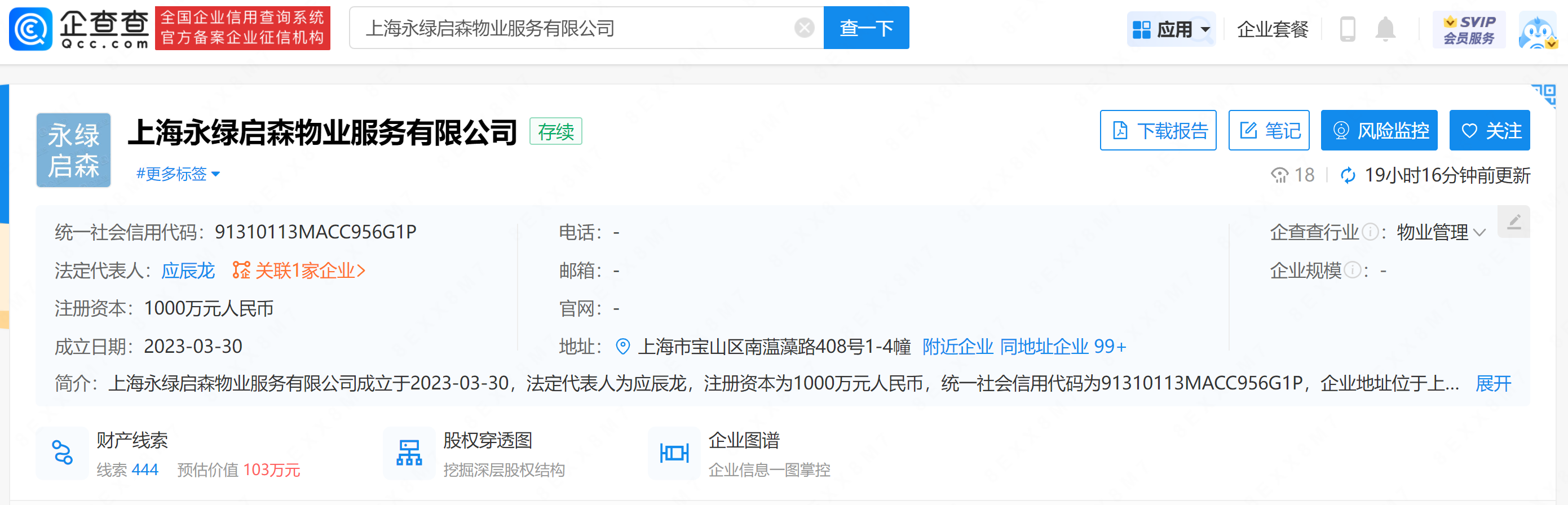The image size is (1568, 505).
Task: Click address 上海市宝山区南蕰藻路408号1-4幢
Action: pyautogui.click(x=774, y=346)
